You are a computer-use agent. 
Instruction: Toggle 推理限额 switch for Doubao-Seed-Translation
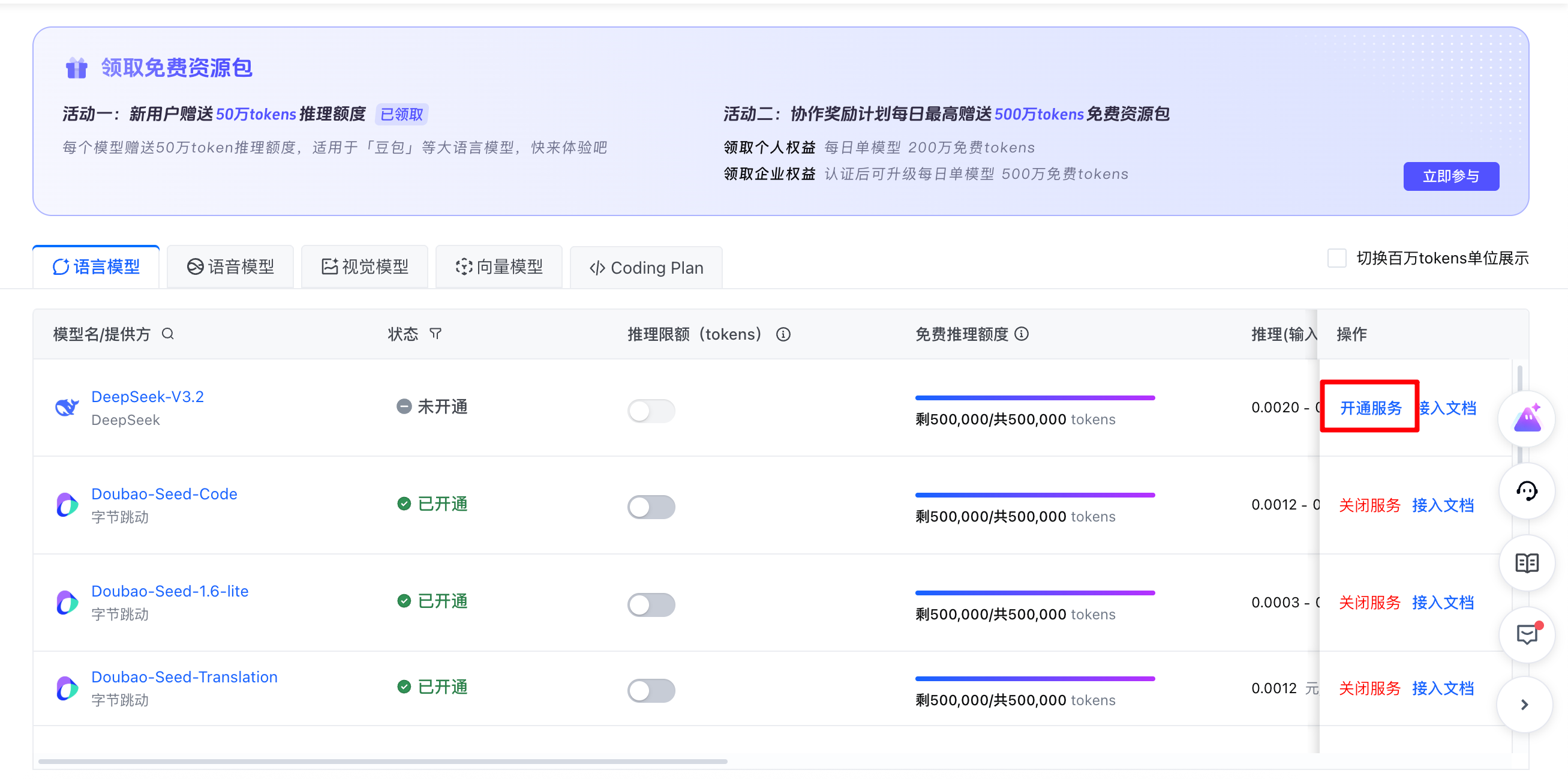pyautogui.click(x=651, y=691)
